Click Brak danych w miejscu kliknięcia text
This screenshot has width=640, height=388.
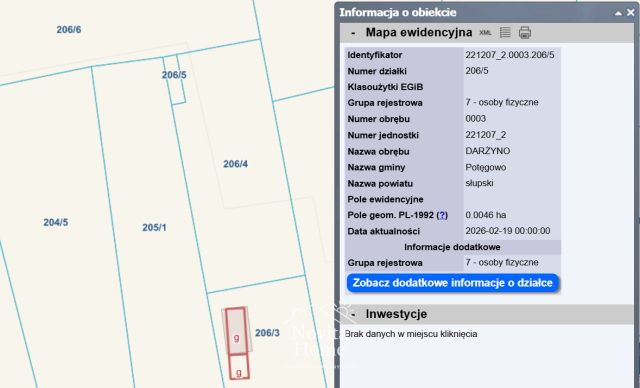(411, 334)
